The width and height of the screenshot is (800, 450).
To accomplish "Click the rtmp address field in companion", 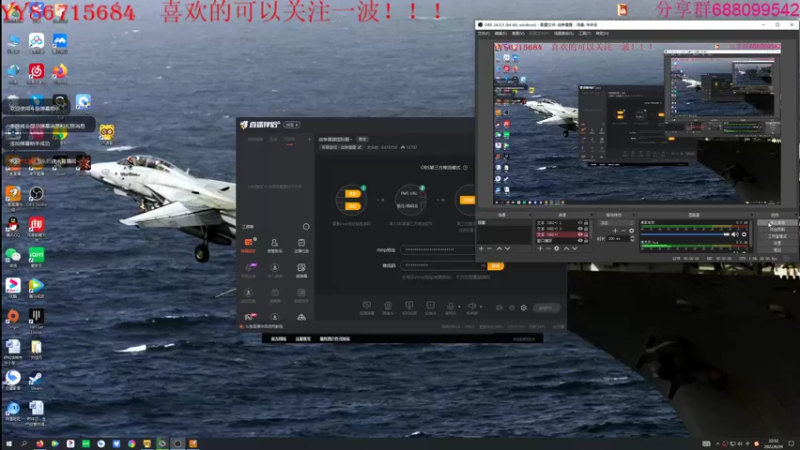I will (x=437, y=249).
